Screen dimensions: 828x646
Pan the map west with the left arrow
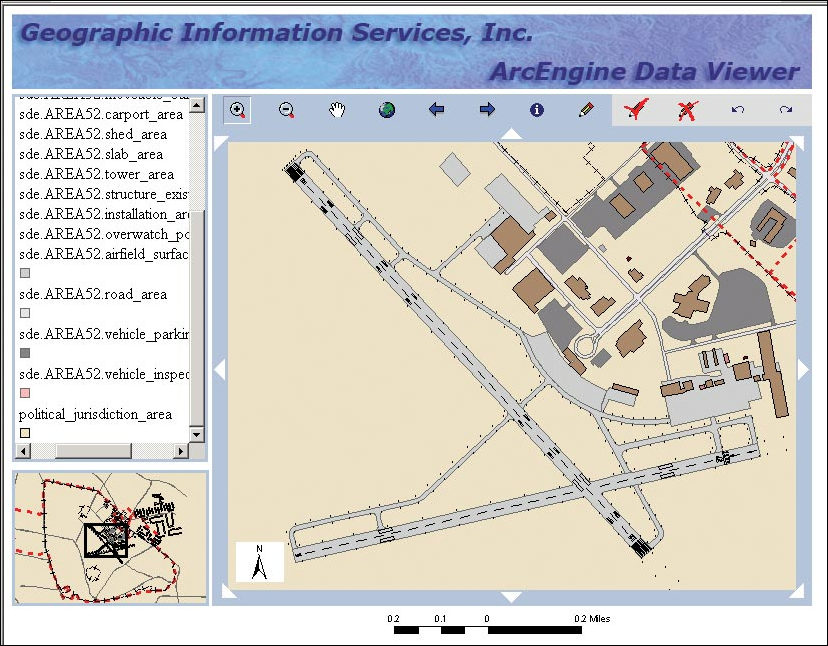[x=220, y=369]
